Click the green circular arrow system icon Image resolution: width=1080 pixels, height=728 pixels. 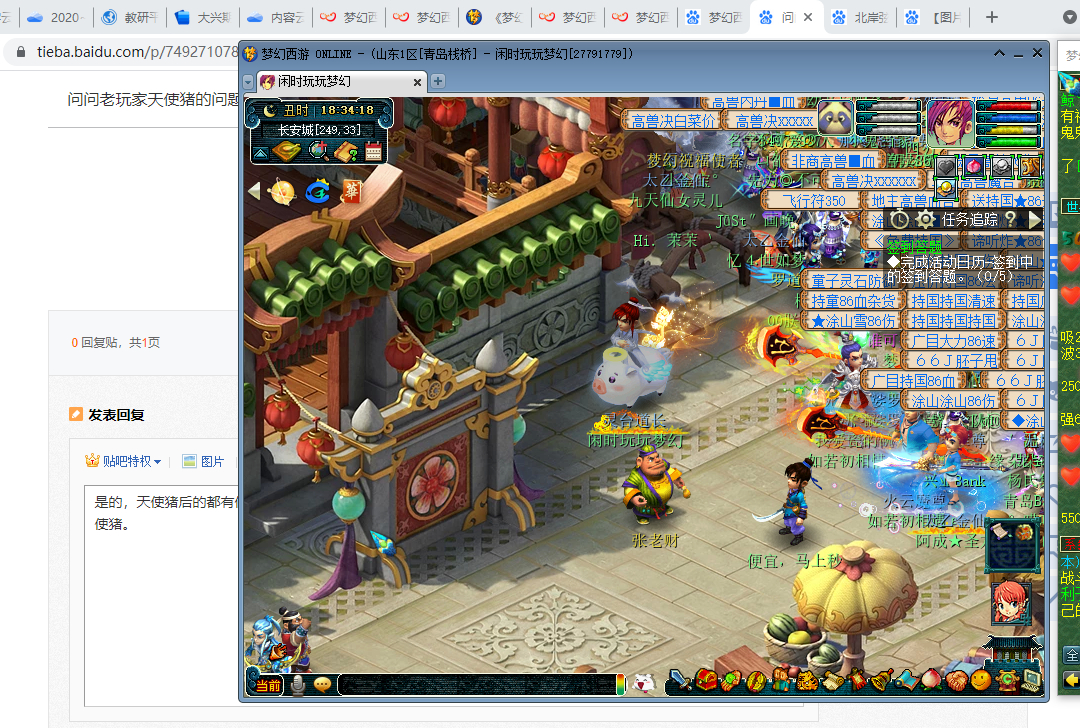coord(1008,680)
